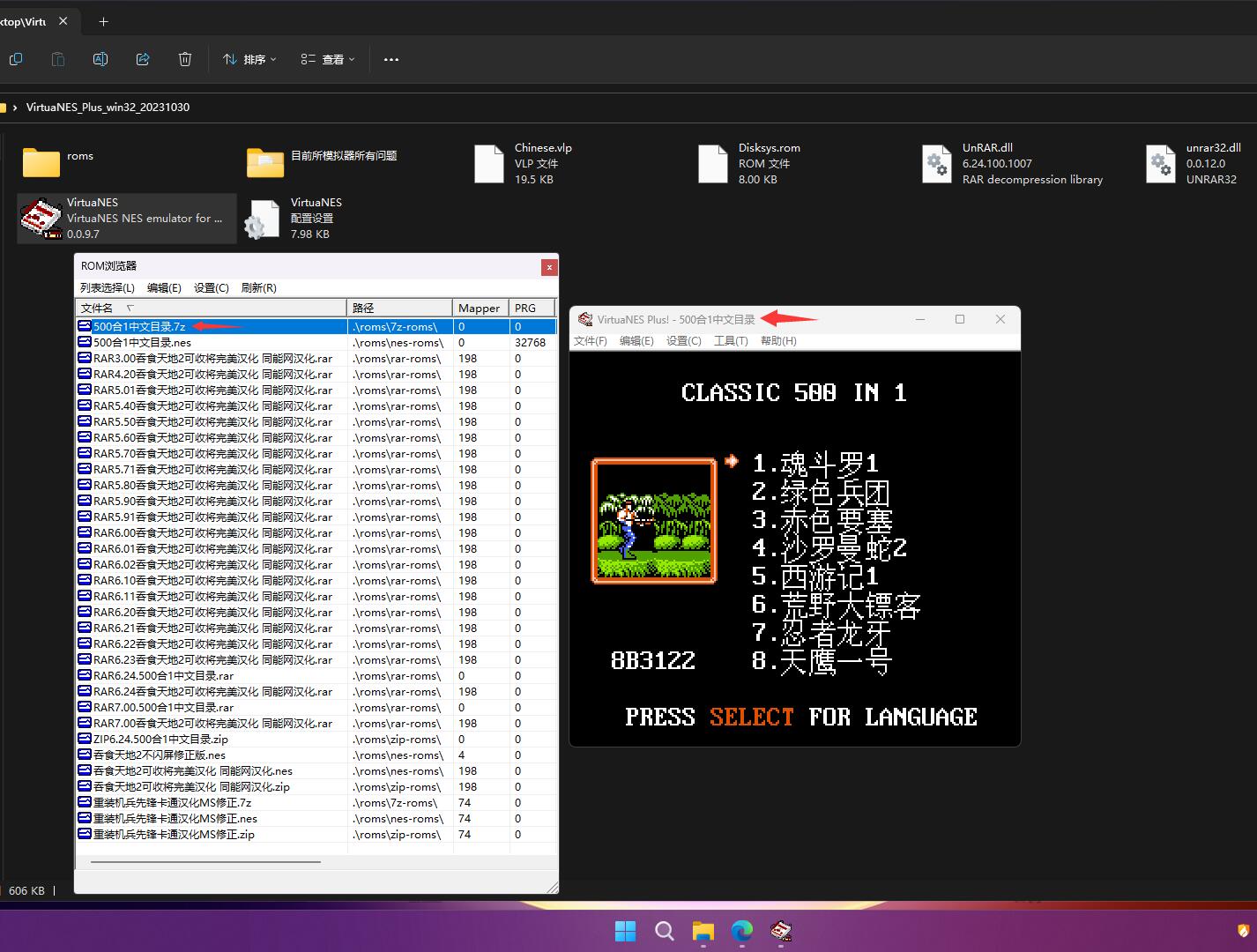The height and width of the screenshot is (952, 1257).
Task: Select the VirtuaNES 配置设置 file icon
Action: [262, 219]
